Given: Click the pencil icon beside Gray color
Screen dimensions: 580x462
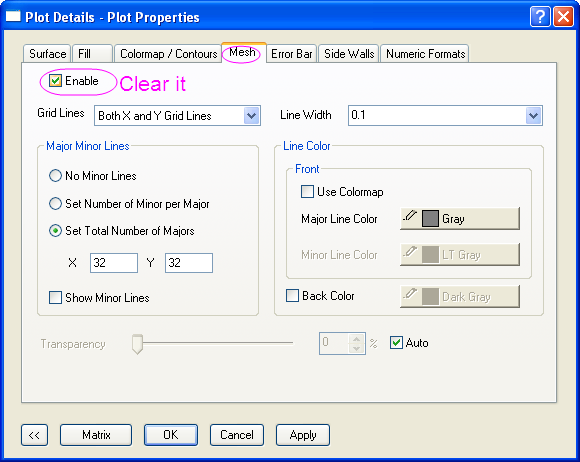Looking at the screenshot, I should pyautogui.click(x=410, y=216).
